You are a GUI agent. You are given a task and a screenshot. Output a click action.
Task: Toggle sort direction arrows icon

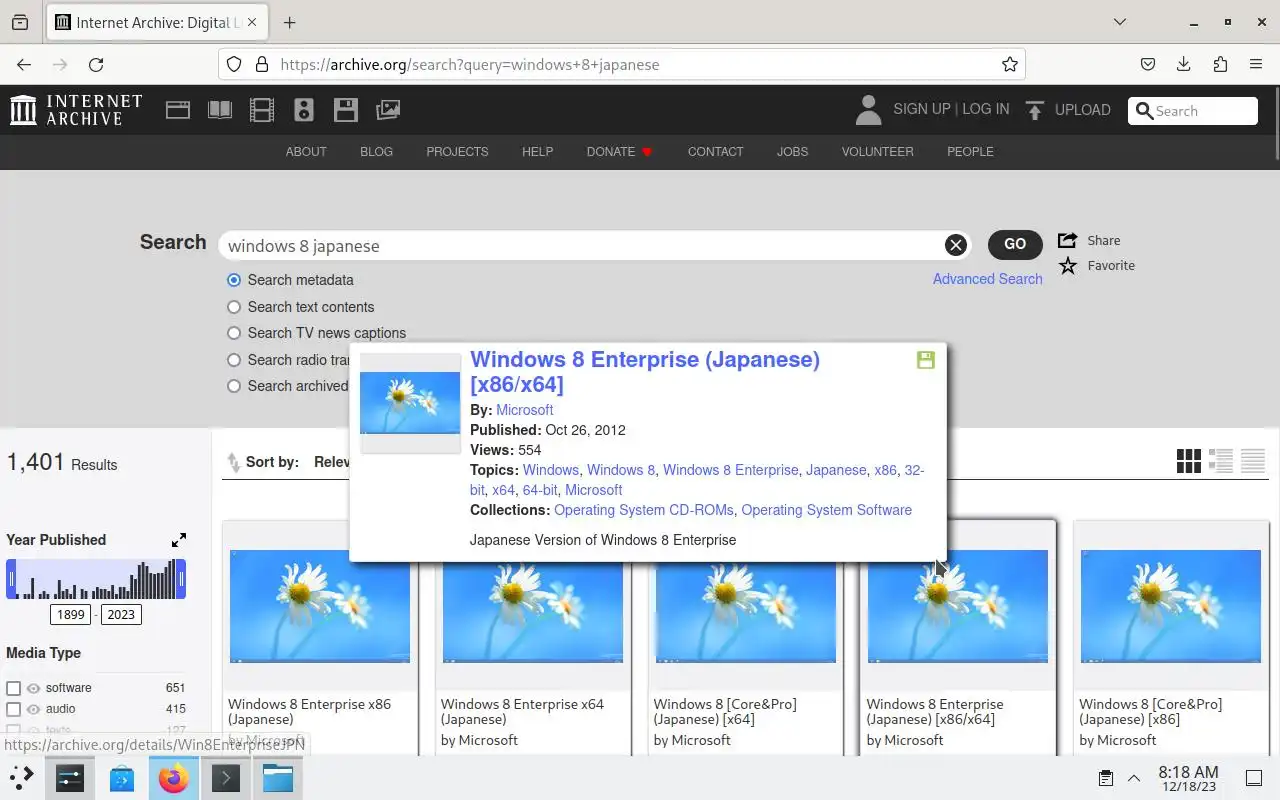(233, 462)
